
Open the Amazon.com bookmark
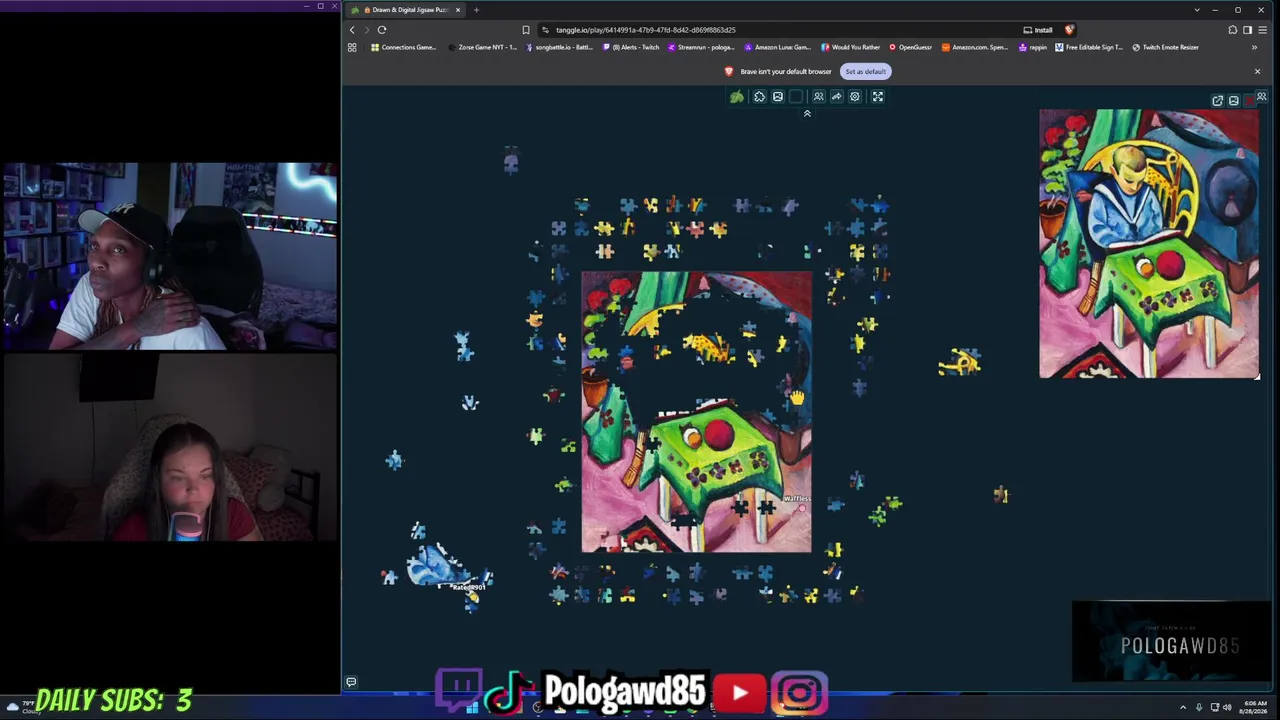[976, 47]
